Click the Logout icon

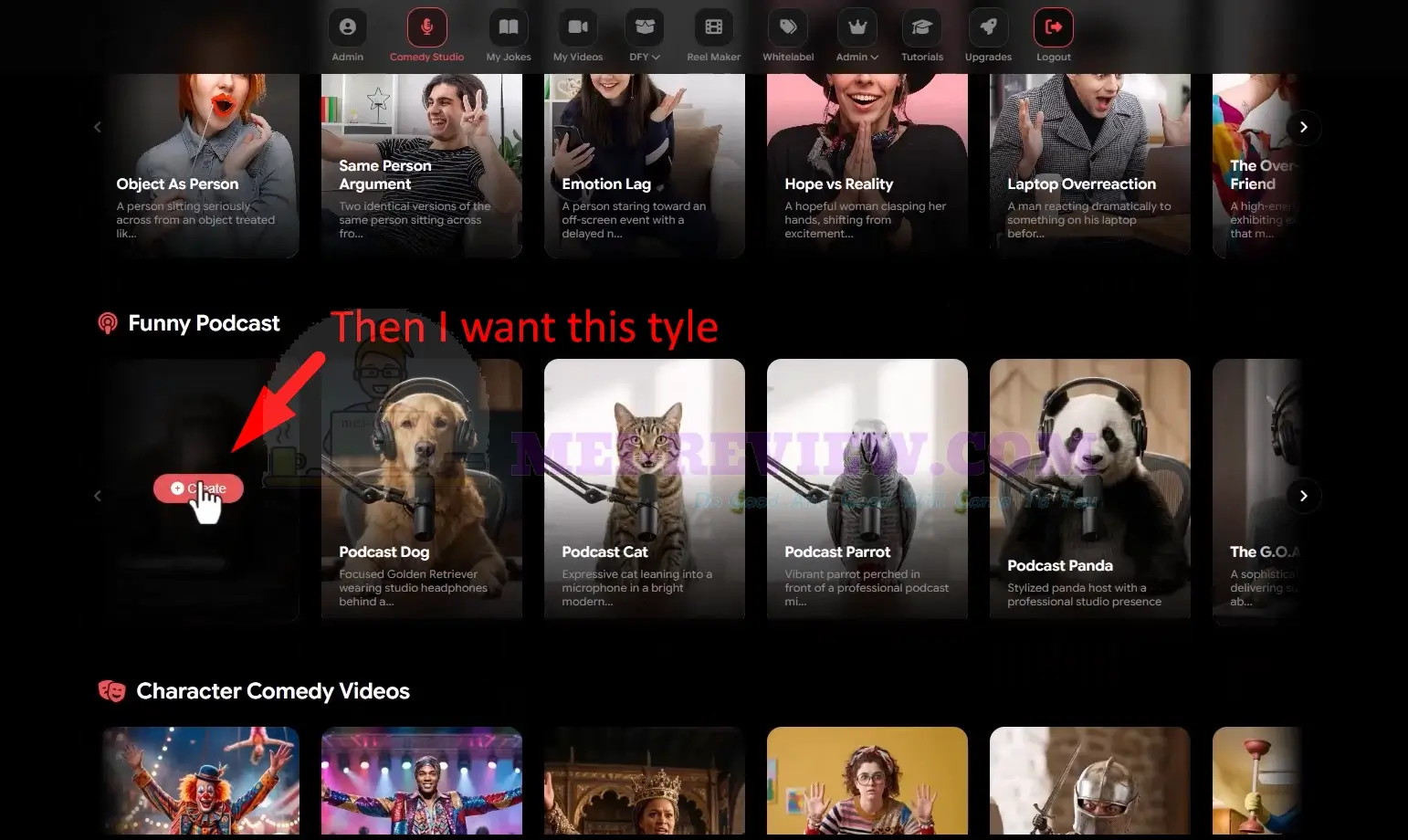[x=1054, y=27]
